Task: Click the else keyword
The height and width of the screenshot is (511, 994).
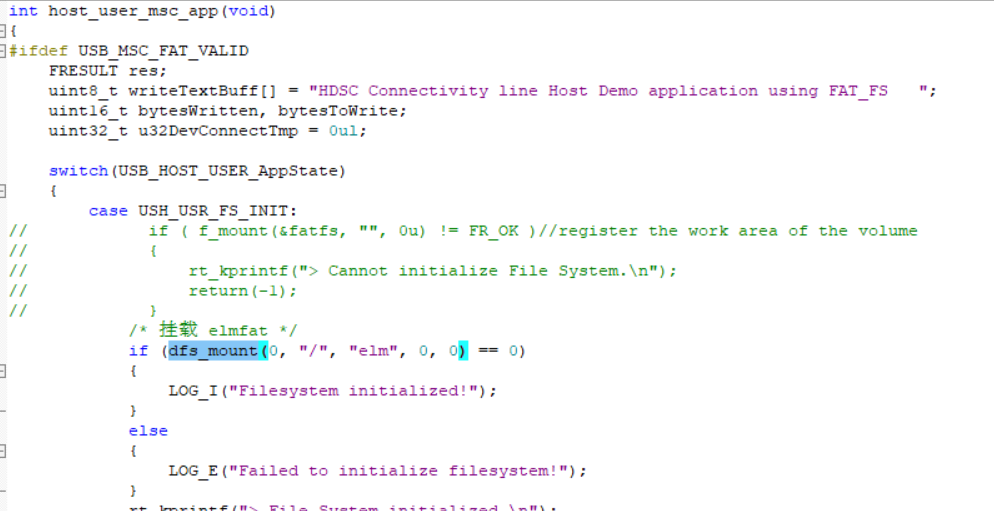Action: pyautogui.click(x=148, y=430)
